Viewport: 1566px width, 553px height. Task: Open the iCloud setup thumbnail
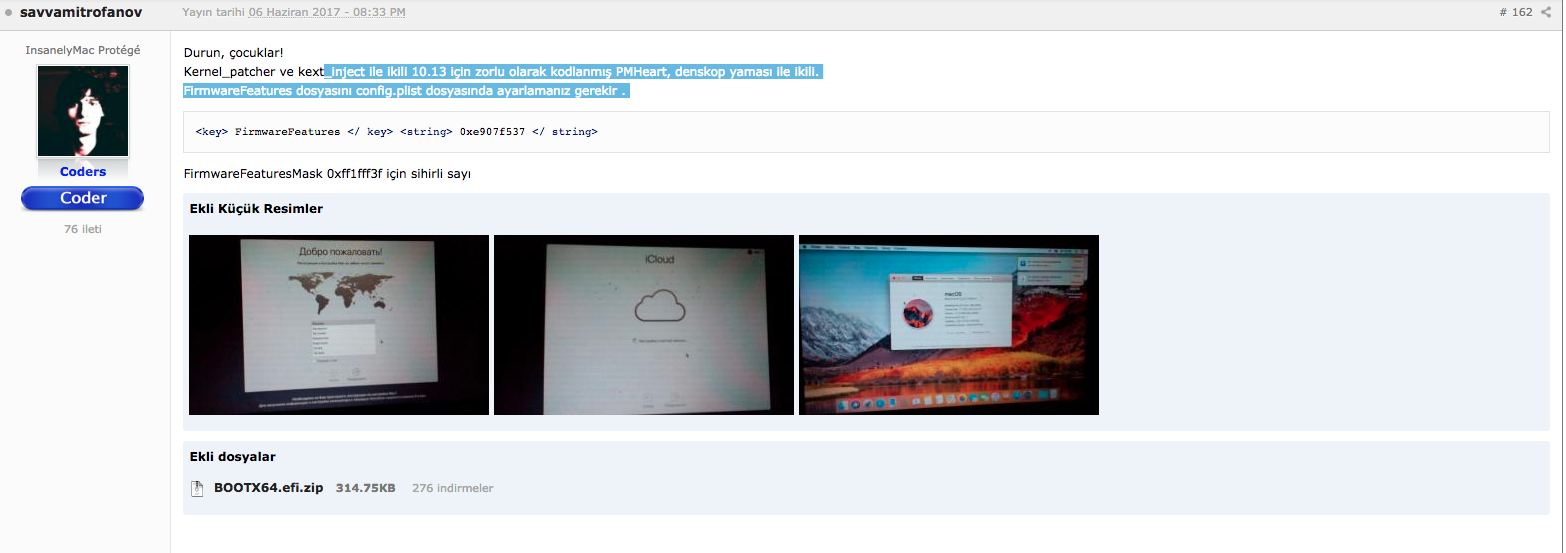pos(644,325)
